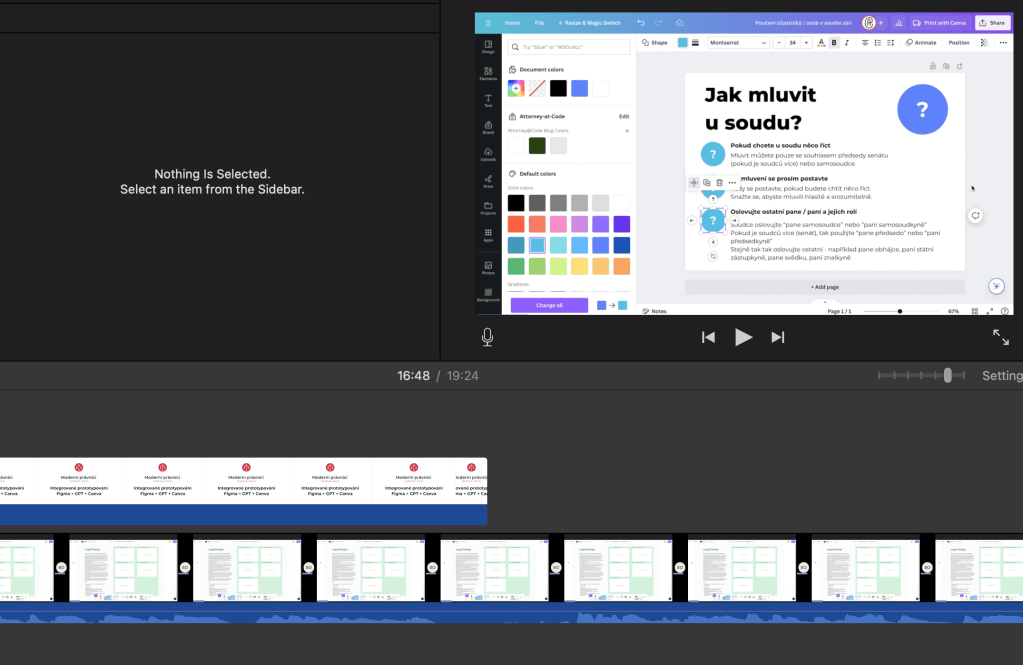Expand the Montserrat font dropdown

pyautogui.click(x=738, y=43)
